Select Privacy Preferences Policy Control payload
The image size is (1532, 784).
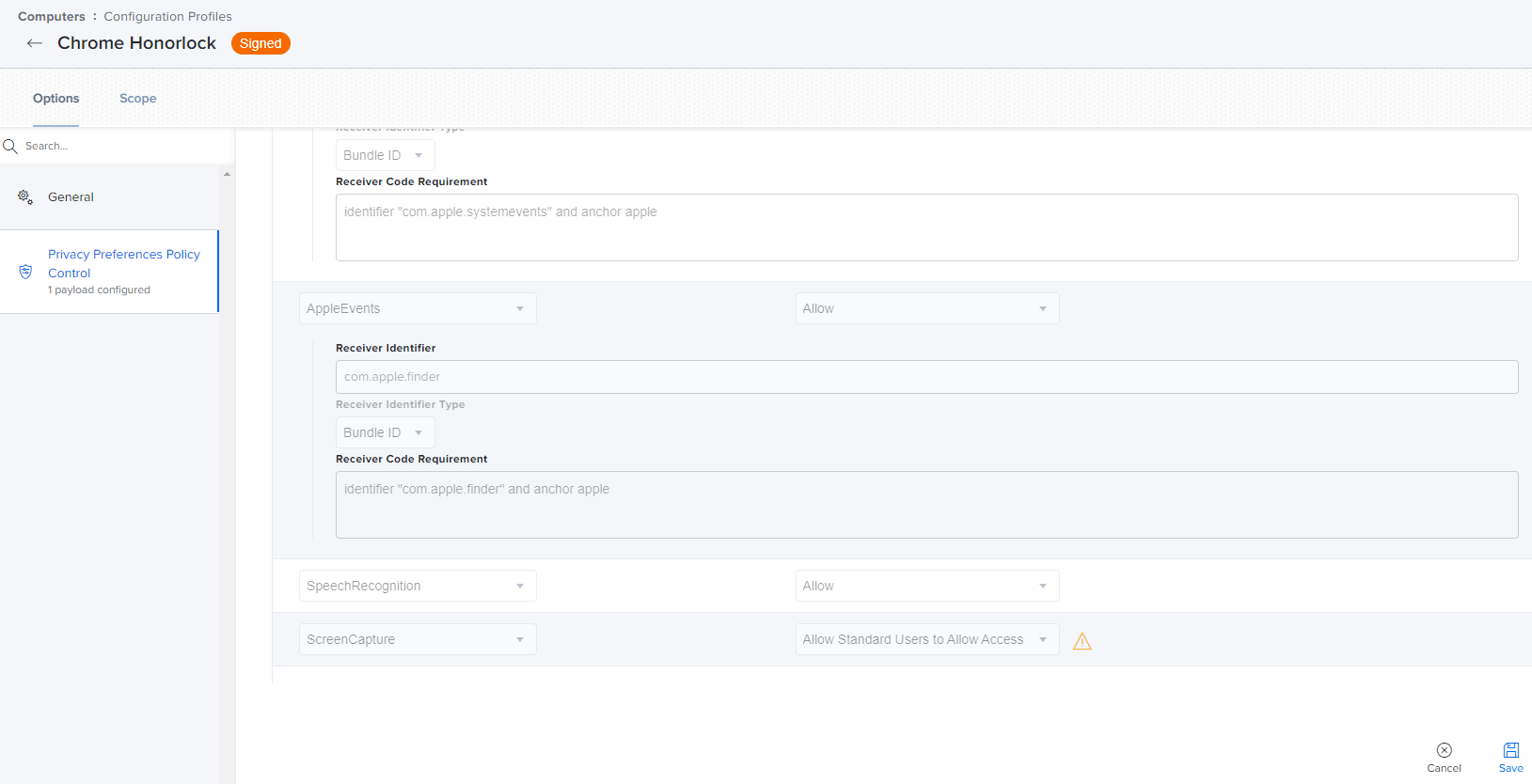pyautogui.click(x=109, y=272)
